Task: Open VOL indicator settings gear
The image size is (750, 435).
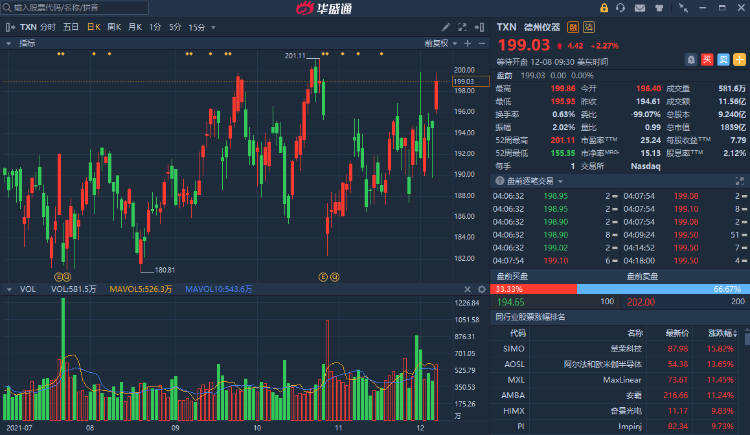Action: [x=482, y=289]
